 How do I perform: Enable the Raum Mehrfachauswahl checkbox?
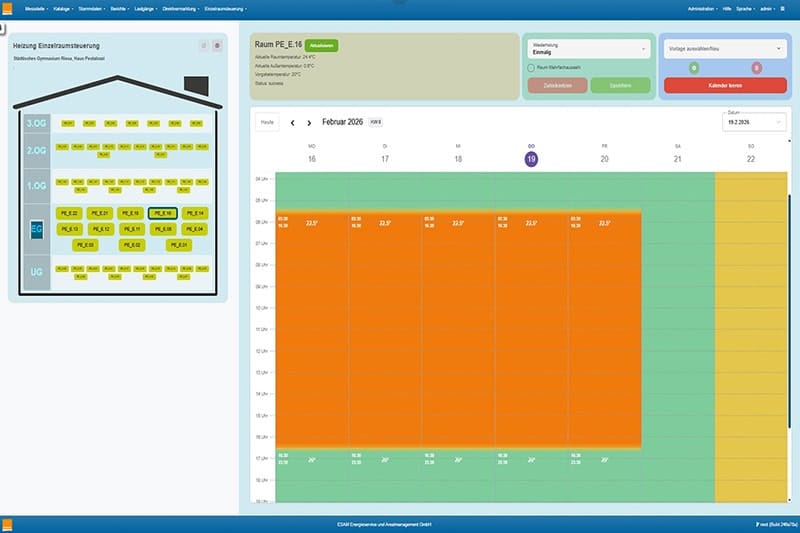click(530, 68)
